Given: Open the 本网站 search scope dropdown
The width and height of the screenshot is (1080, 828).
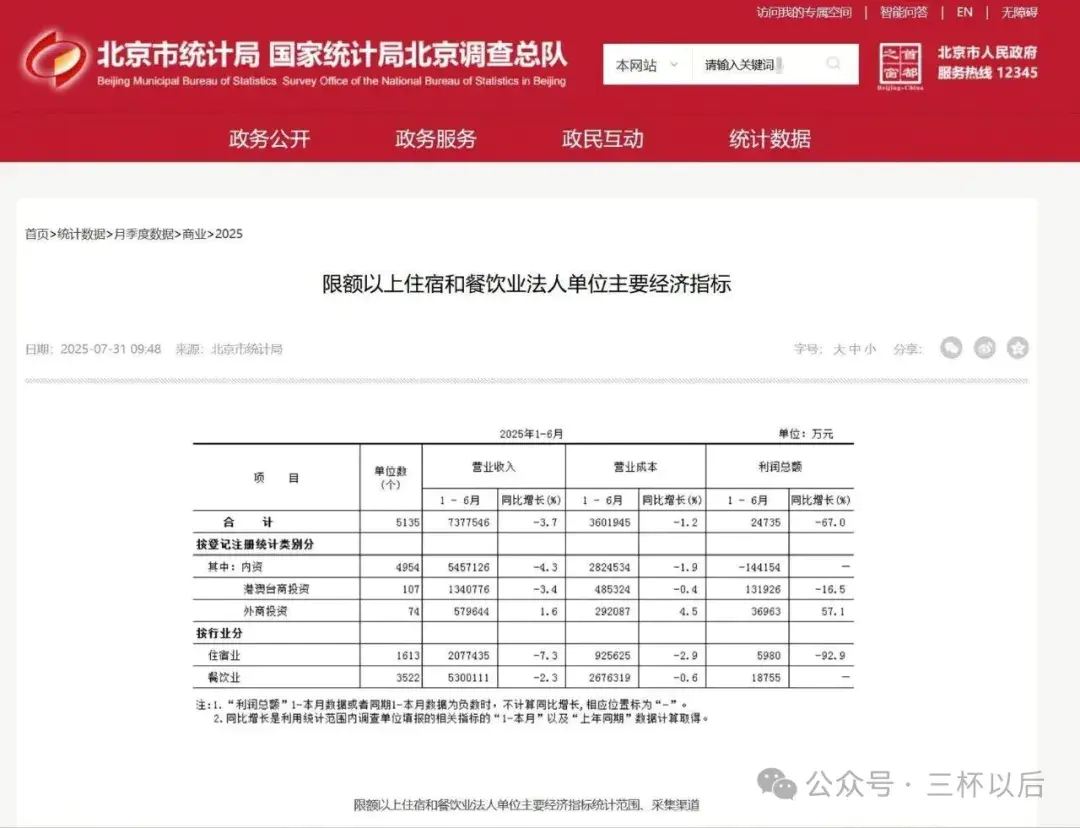Looking at the screenshot, I should 646,65.
